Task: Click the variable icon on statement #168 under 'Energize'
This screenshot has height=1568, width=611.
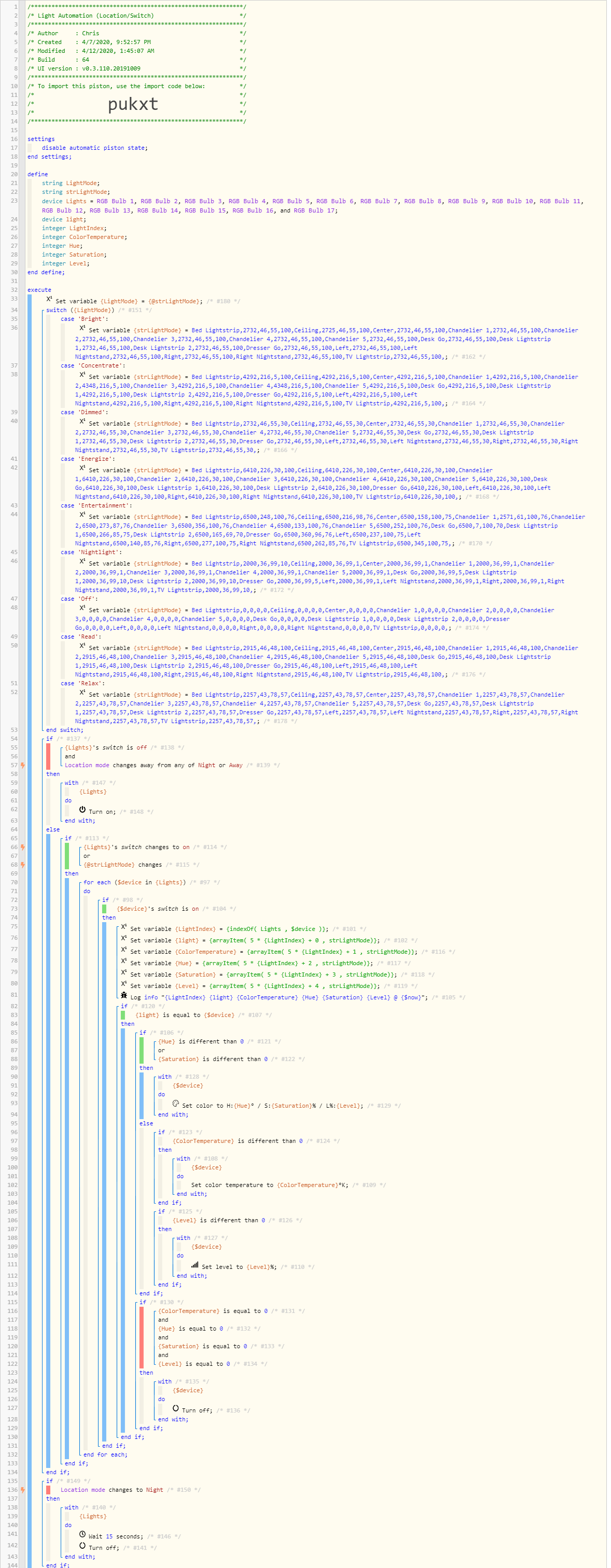Action: click(82, 468)
